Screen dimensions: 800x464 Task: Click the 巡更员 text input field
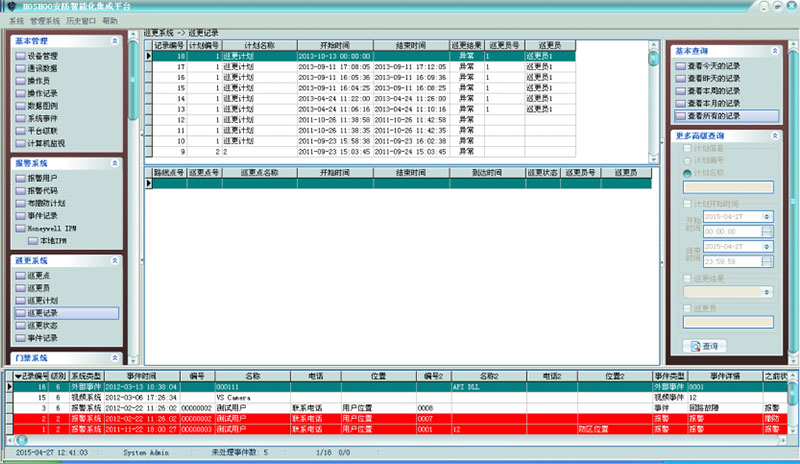coord(726,322)
